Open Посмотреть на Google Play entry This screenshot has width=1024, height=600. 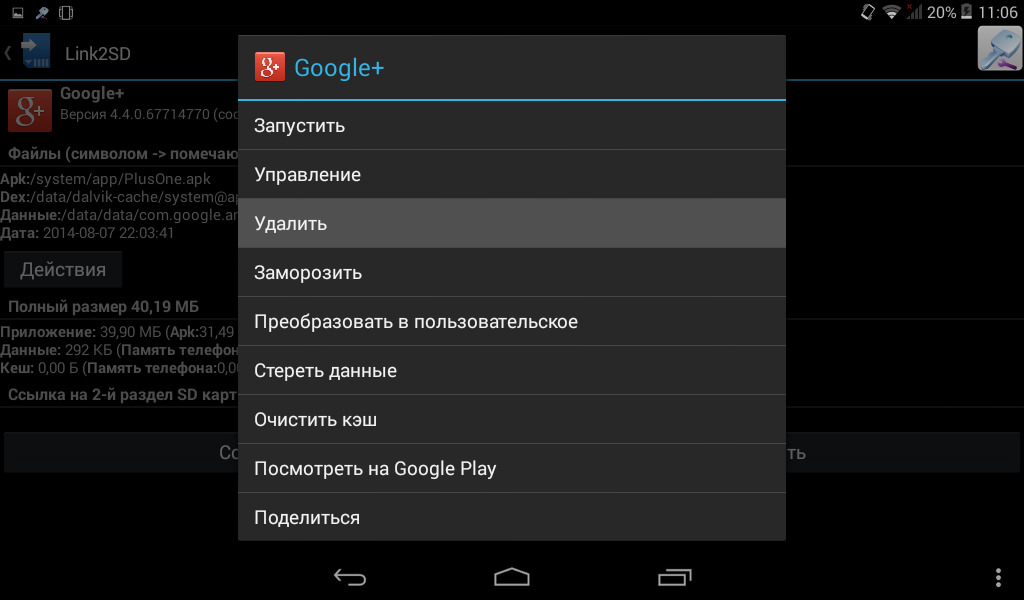coord(511,468)
